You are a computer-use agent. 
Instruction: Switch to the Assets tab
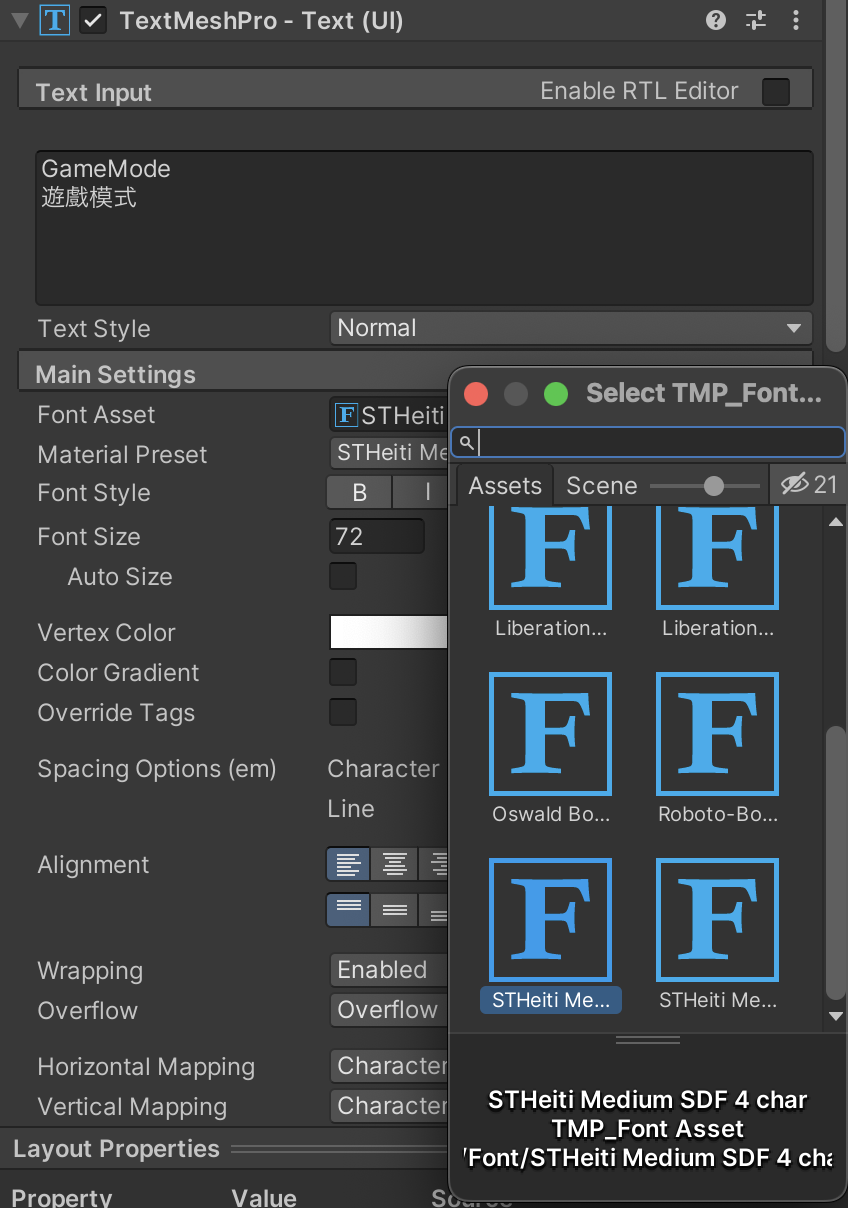[505, 486]
